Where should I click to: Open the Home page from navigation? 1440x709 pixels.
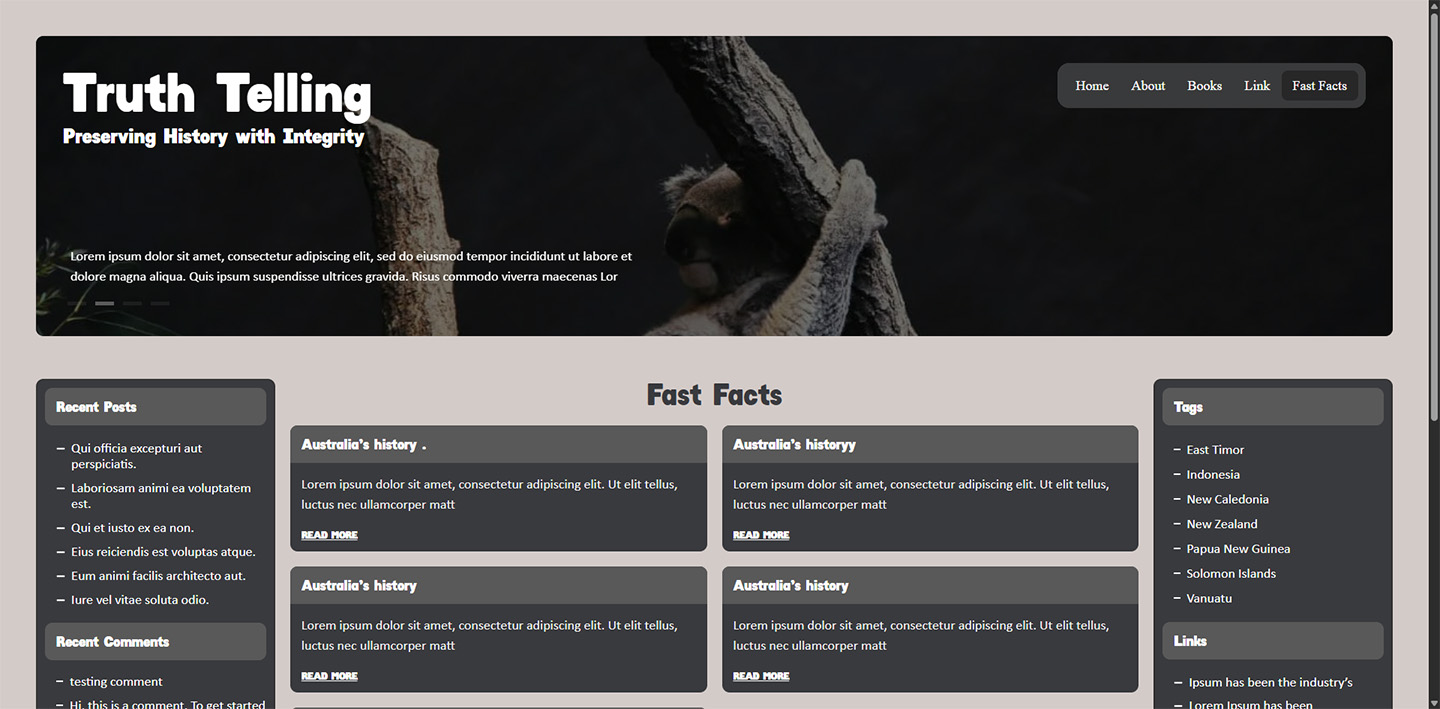click(x=1092, y=86)
